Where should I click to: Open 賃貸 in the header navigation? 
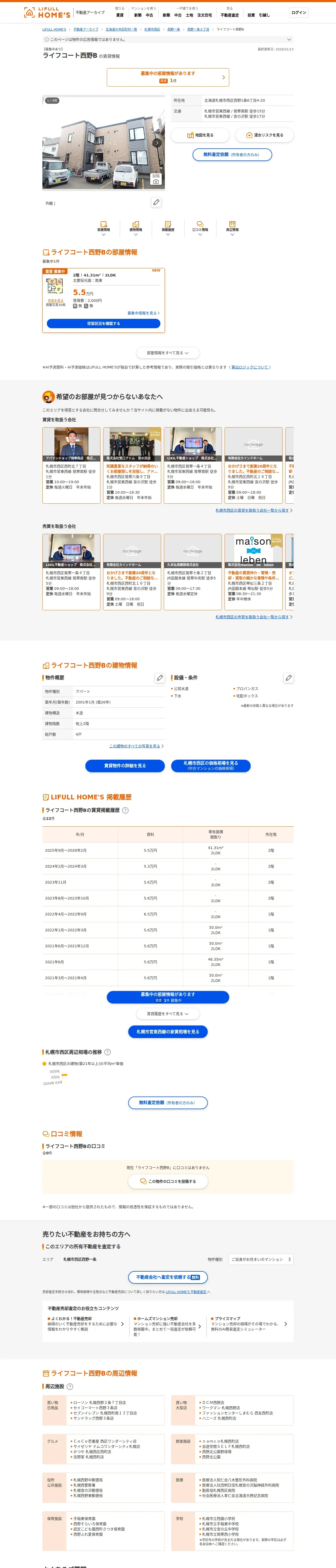coord(120,15)
